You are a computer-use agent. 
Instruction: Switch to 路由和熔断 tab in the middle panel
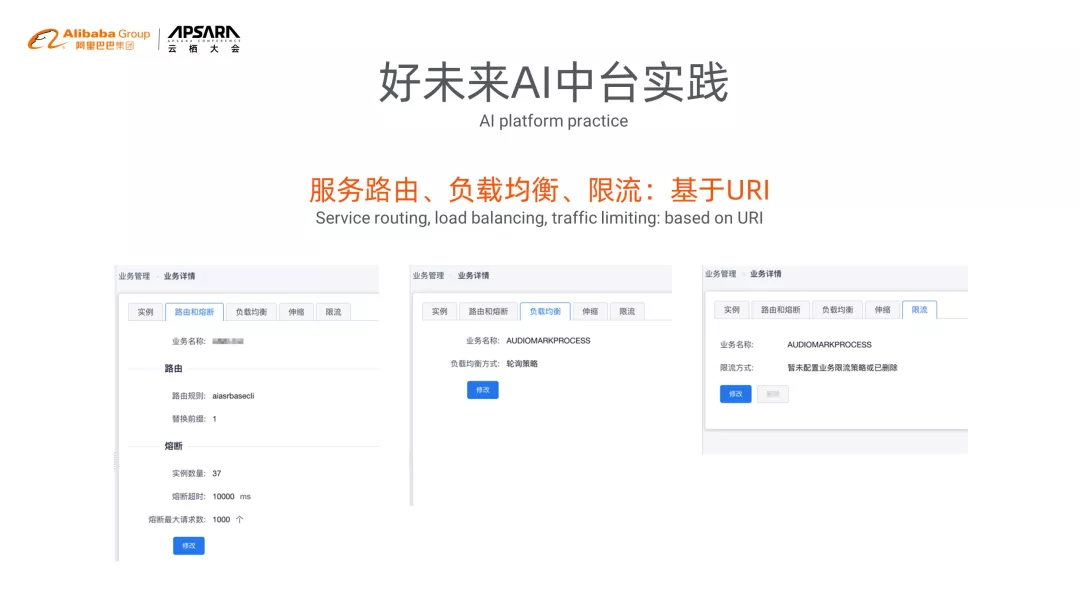click(488, 311)
